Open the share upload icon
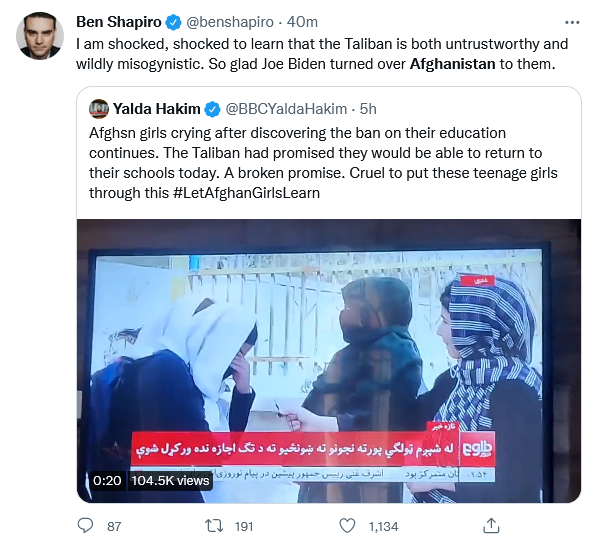 click(x=491, y=526)
